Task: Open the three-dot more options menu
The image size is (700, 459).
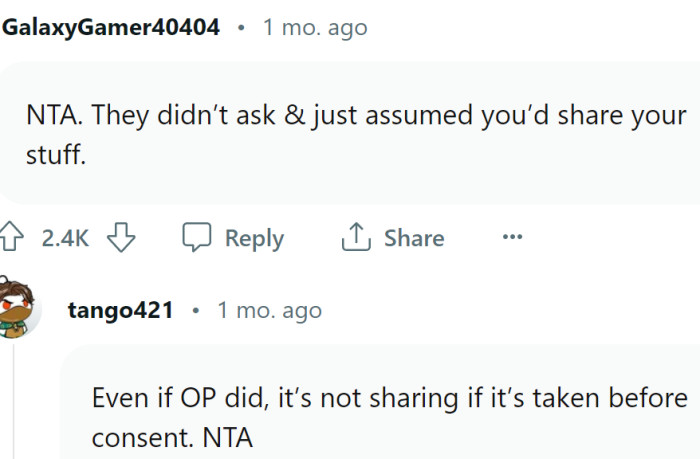Action: pyautogui.click(x=512, y=238)
